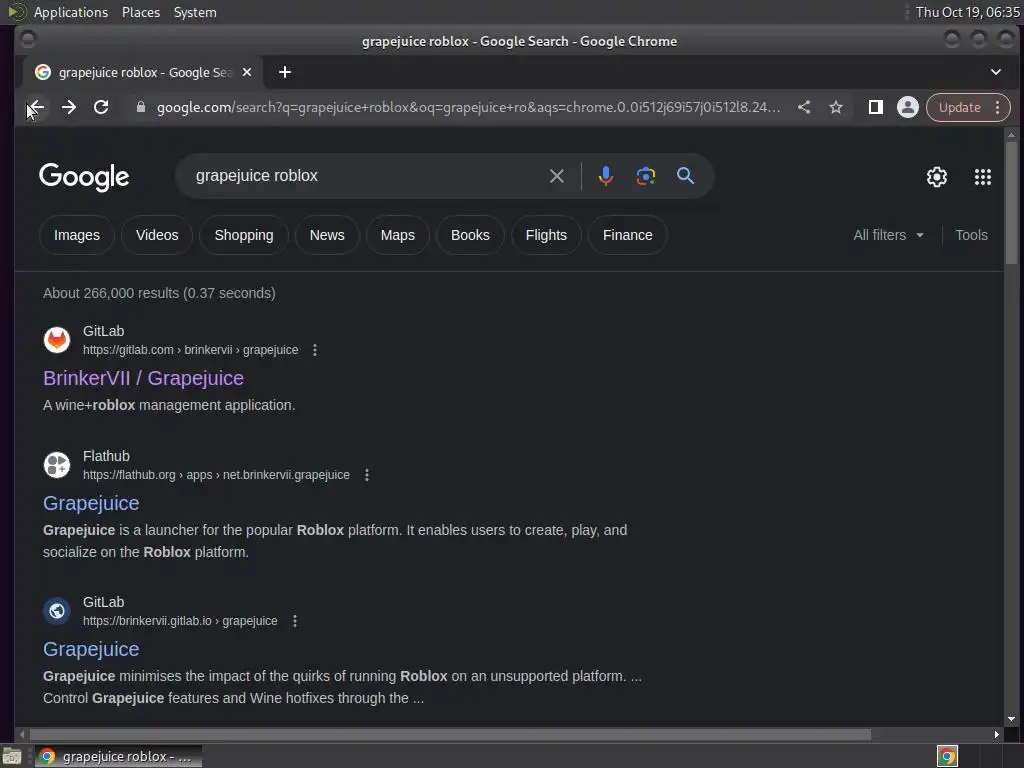Open the Chrome profile avatar menu

(908, 107)
